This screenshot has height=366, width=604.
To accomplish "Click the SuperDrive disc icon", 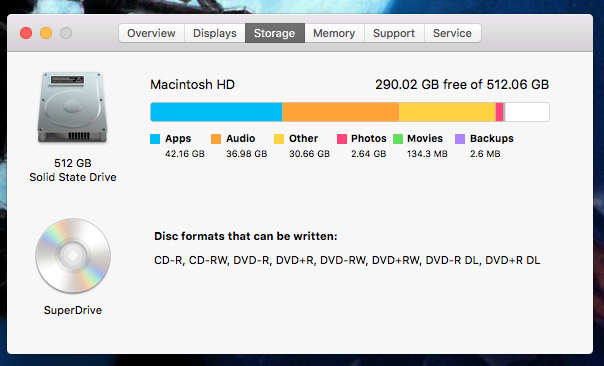I will pos(73,256).
